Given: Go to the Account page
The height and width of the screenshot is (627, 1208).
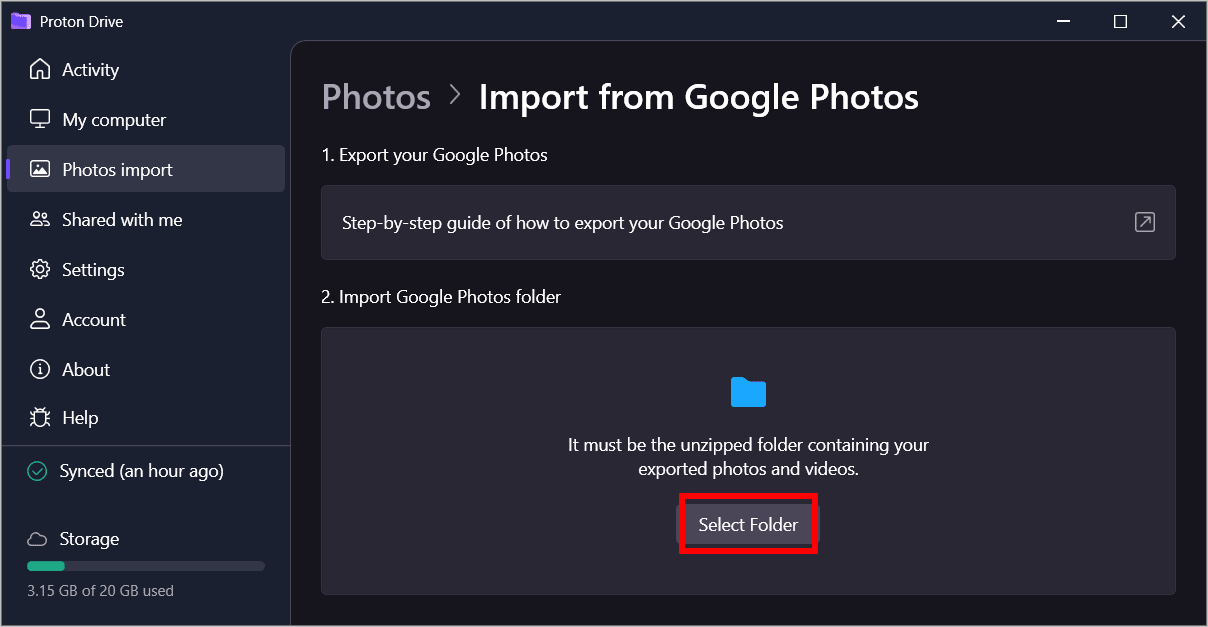Looking at the screenshot, I should (146, 319).
